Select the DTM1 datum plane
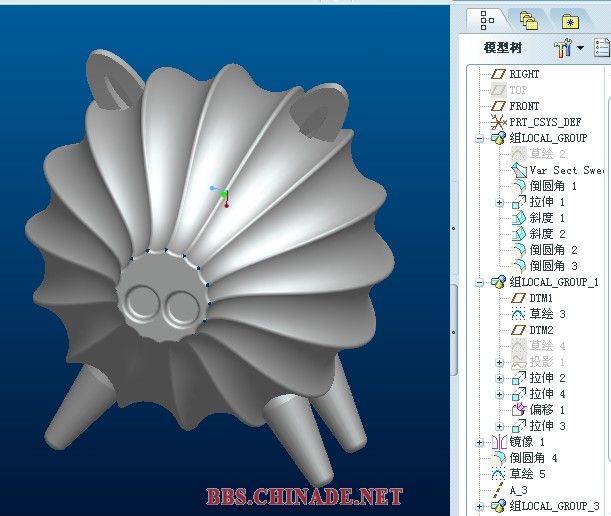 click(532, 298)
